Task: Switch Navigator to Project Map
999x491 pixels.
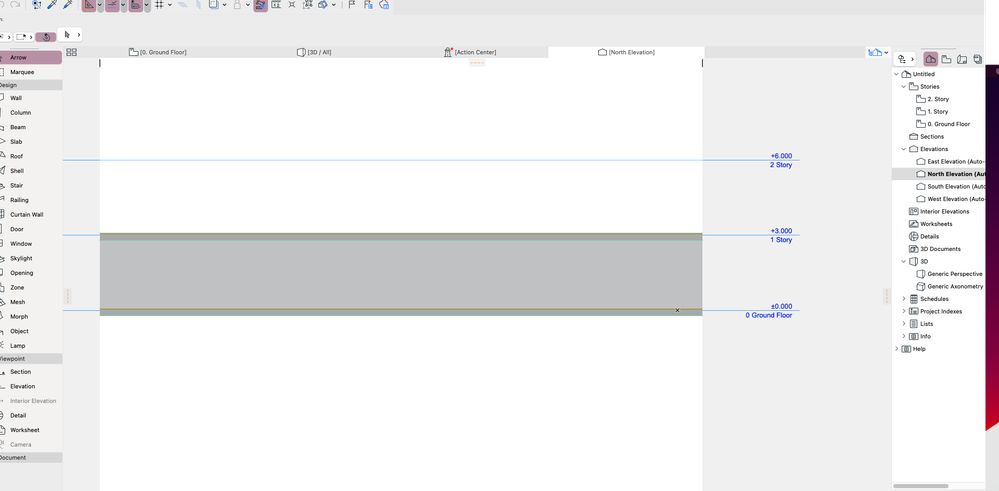Action: tap(931, 59)
